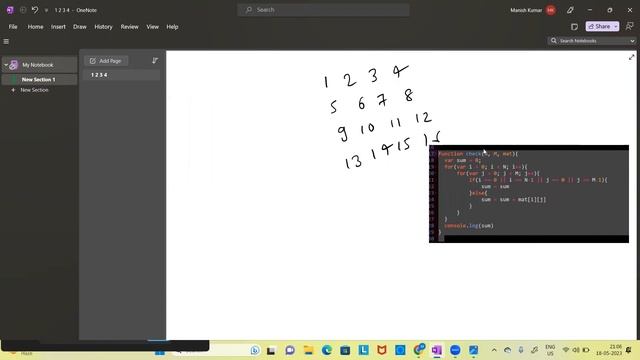The height and width of the screenshot is (360, 640).
Task: Click the Add Page button
Action: (106, 61)
